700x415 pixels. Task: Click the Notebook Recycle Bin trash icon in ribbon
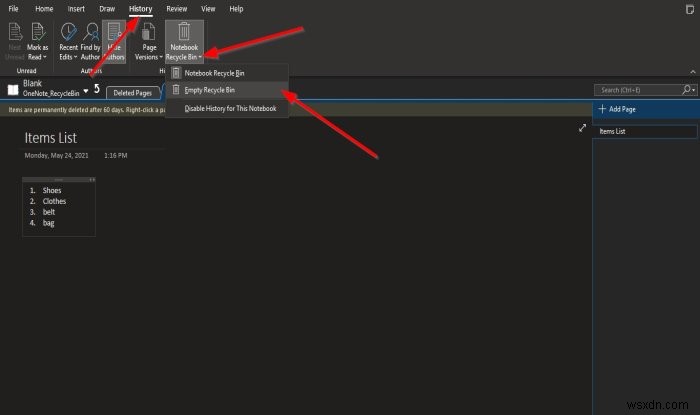(184, 32)
